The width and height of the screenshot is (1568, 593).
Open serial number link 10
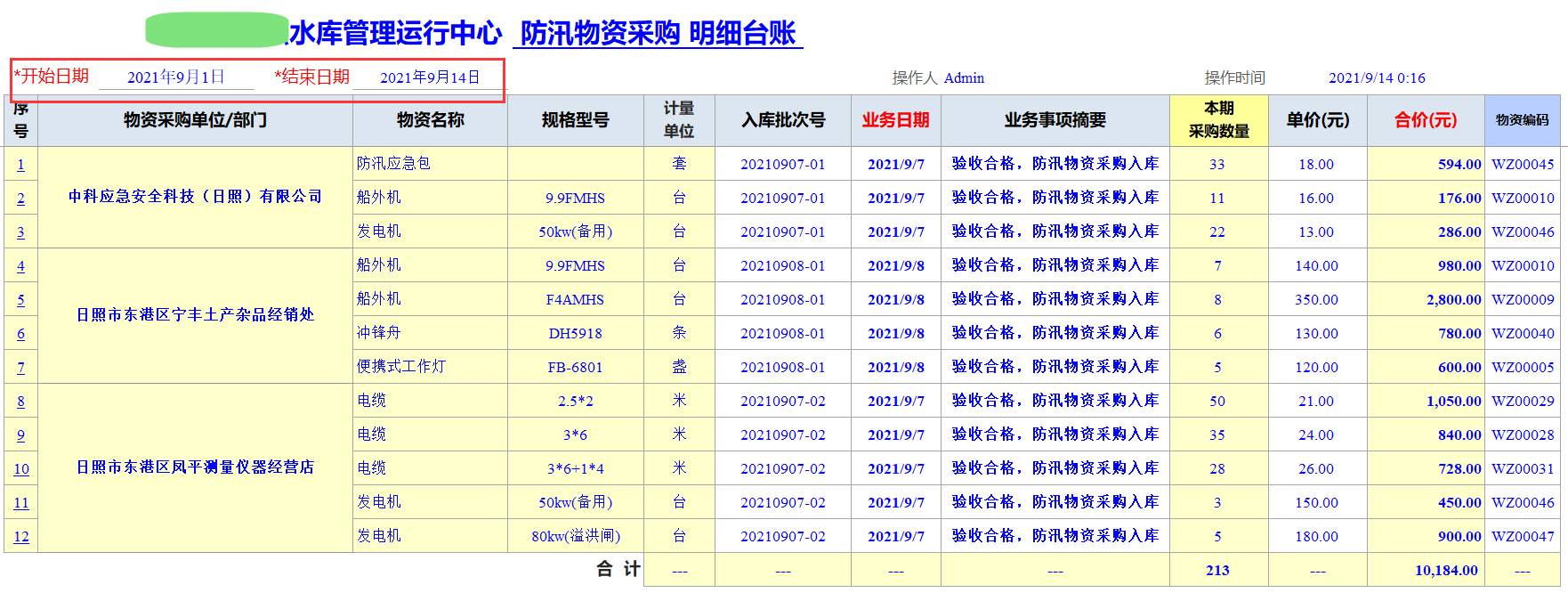[x=21, y=469]
